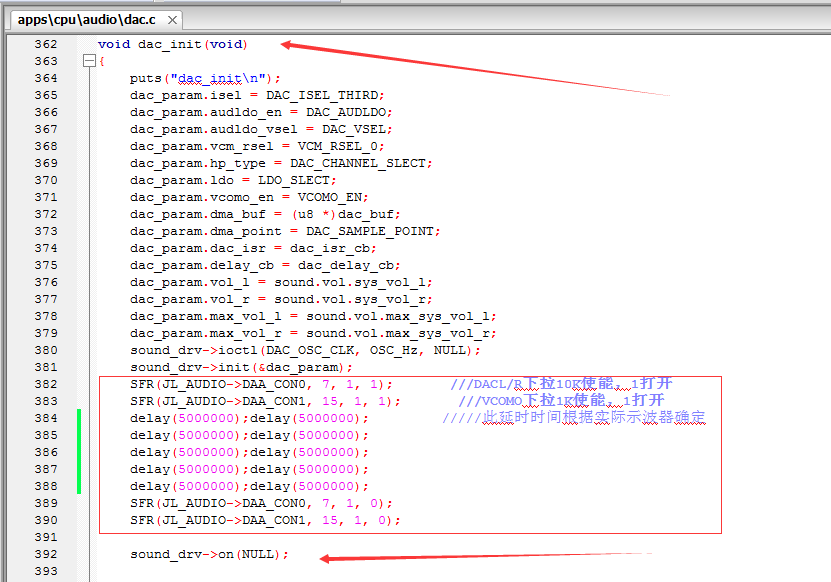Click SFR DAA_CON0 statement on line 389
The image size is (831, 582).
261,503
